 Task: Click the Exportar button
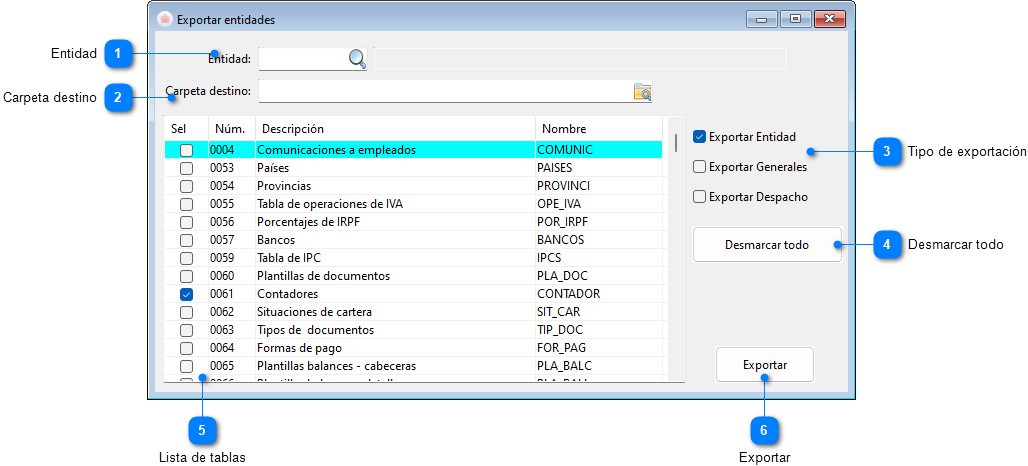click(765, 365)
